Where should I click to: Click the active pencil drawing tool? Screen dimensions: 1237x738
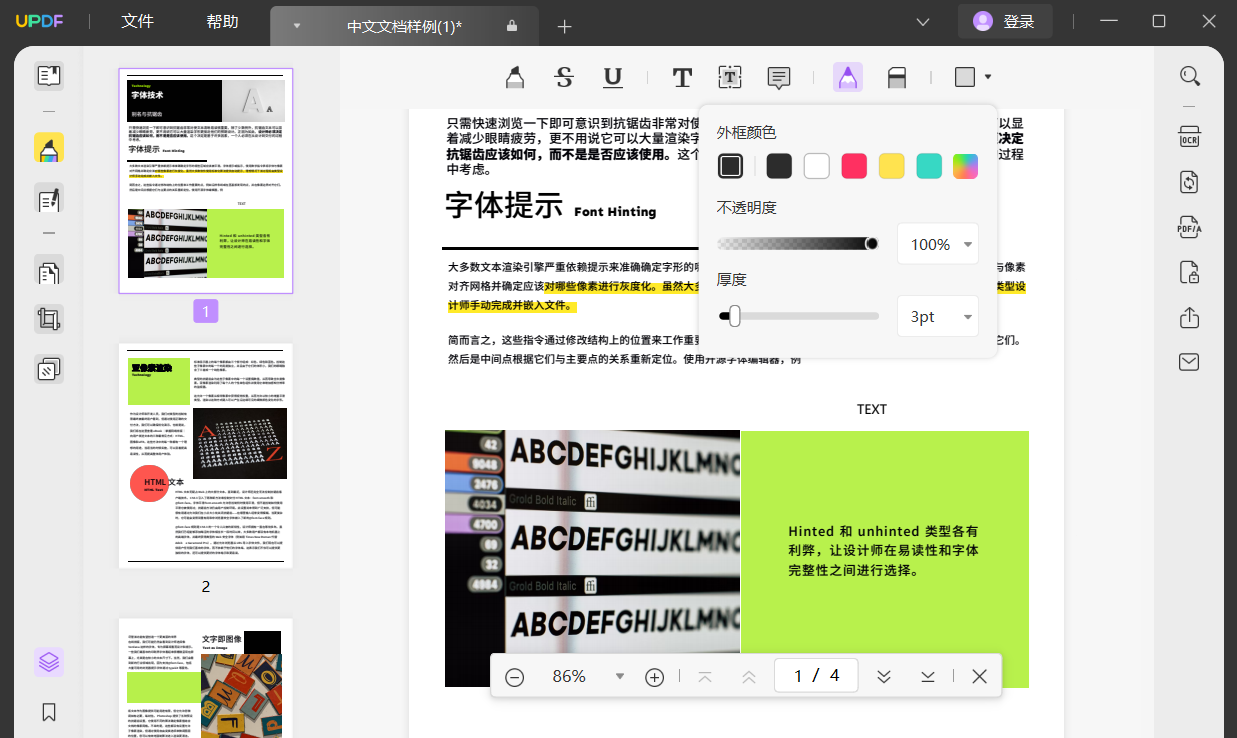point(848,77)
